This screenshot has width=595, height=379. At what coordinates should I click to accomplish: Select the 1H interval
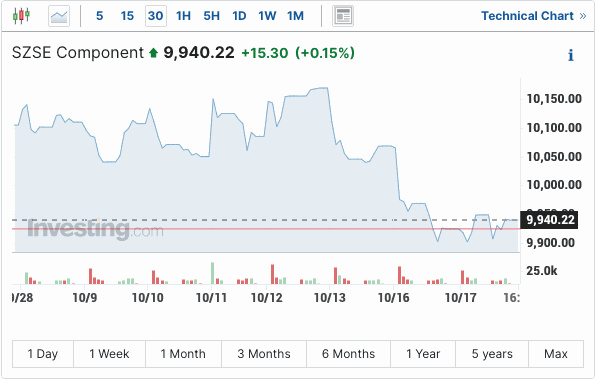(183, 16)
